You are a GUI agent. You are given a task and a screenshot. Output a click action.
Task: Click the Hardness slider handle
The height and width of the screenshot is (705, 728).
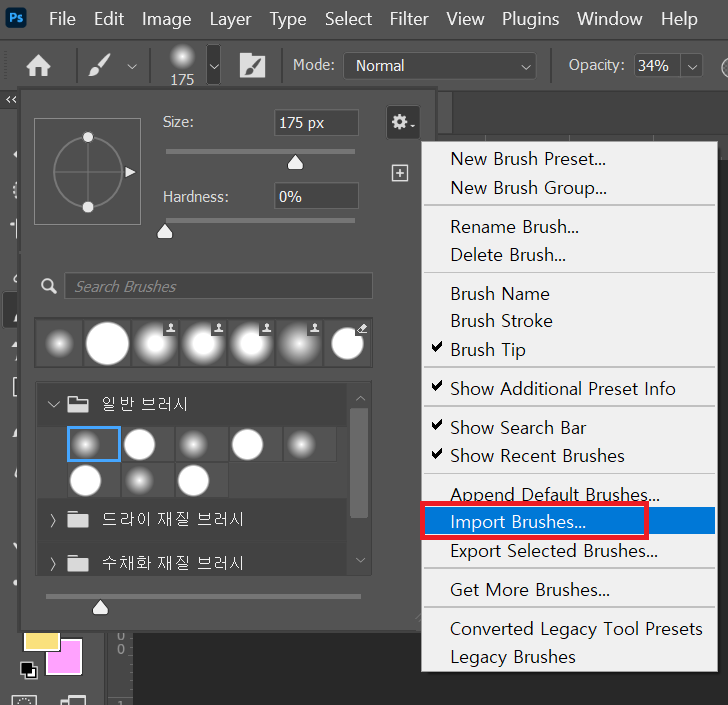tap(165, 231)
